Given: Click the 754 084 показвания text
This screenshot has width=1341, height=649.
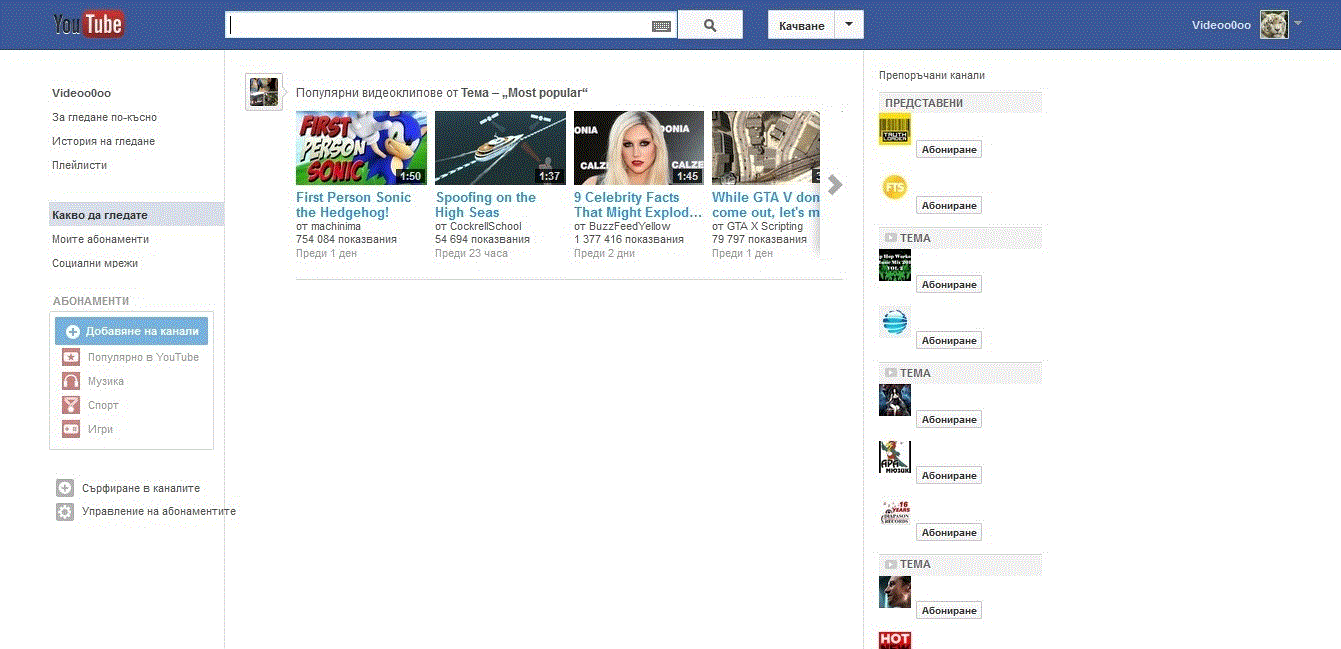Looking at the screenshot, I should [346, 240].
